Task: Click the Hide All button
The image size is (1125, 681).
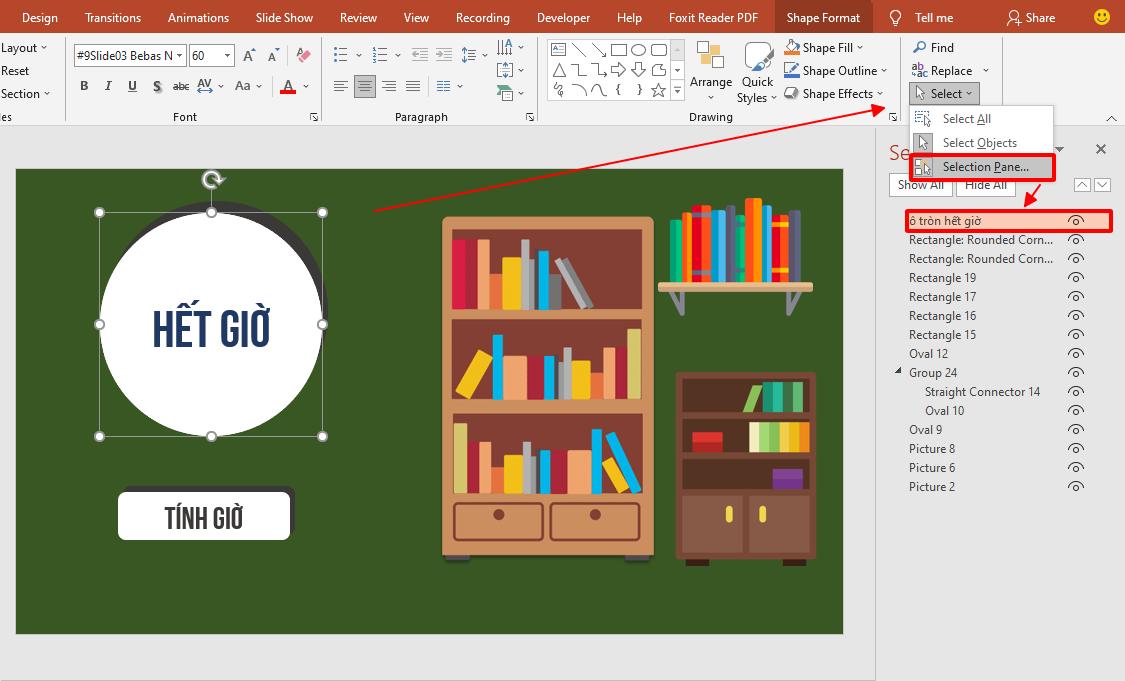Action: [985, 185]
